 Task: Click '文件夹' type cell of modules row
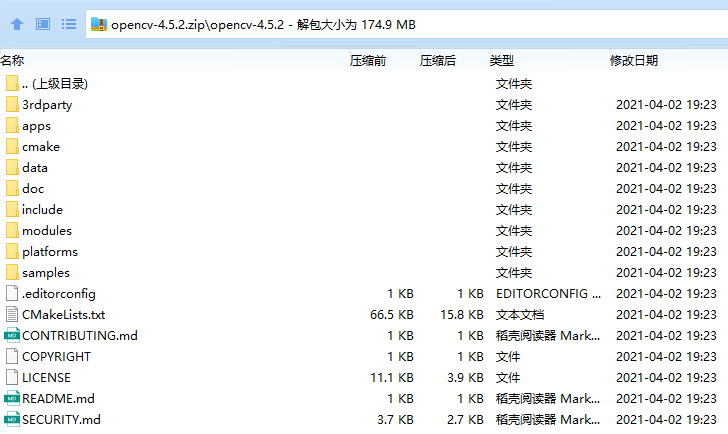(514, 231)
